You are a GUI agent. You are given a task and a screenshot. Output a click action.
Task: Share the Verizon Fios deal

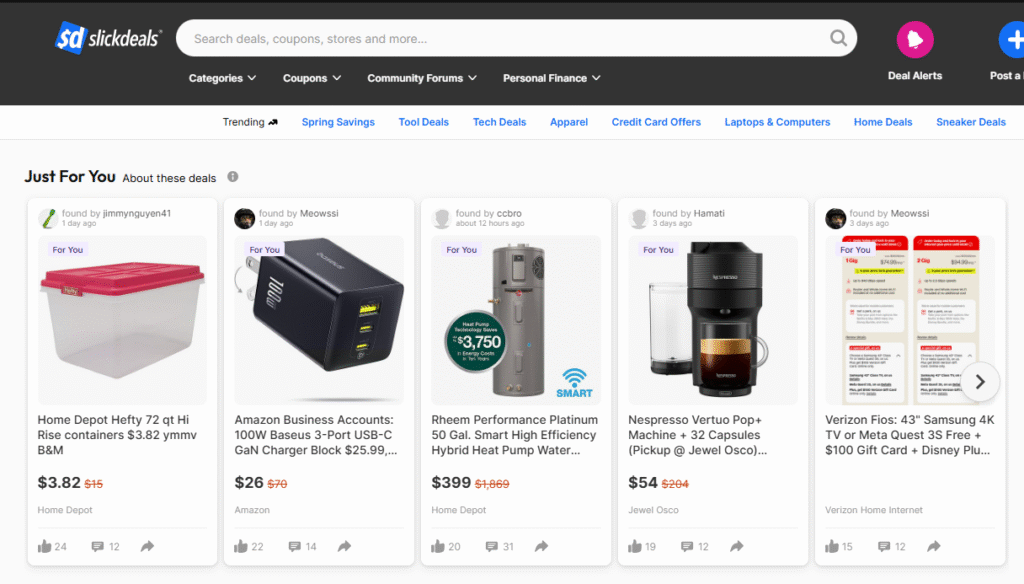tap(934, 546)
